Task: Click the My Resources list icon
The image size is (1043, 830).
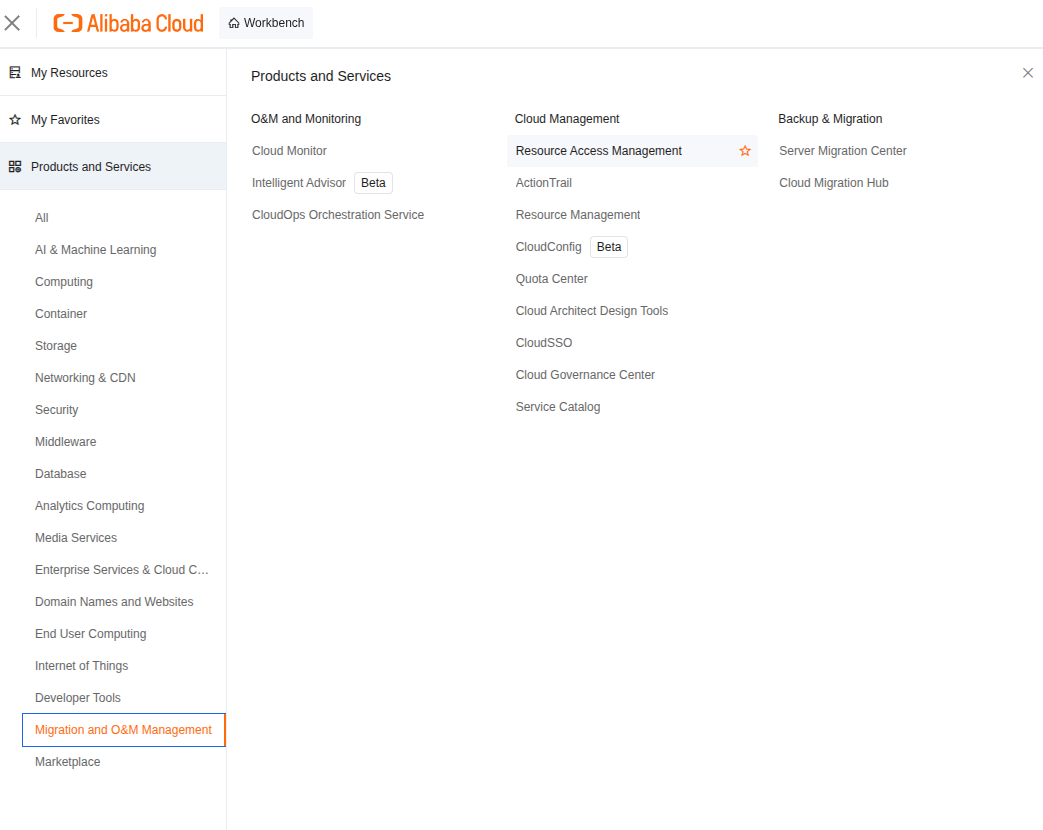Action: [15, 72]
